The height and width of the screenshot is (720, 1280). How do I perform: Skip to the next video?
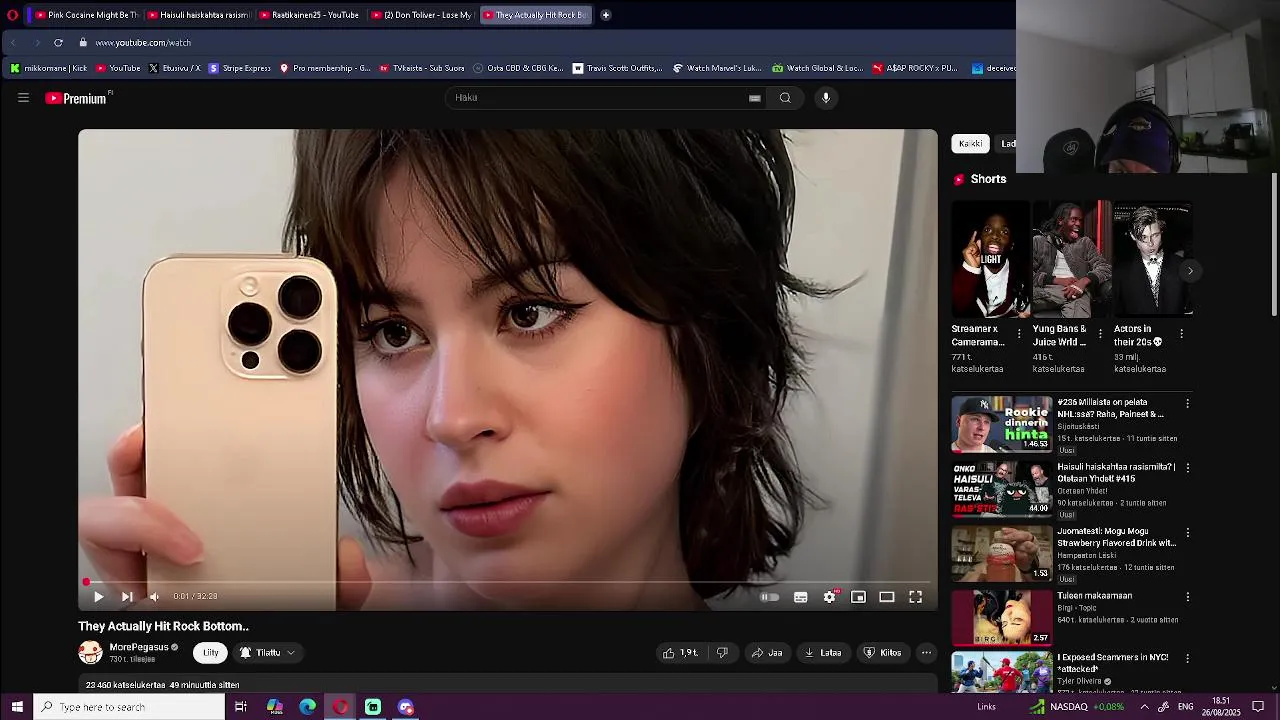pyautogui.click(x=127, y=597)
